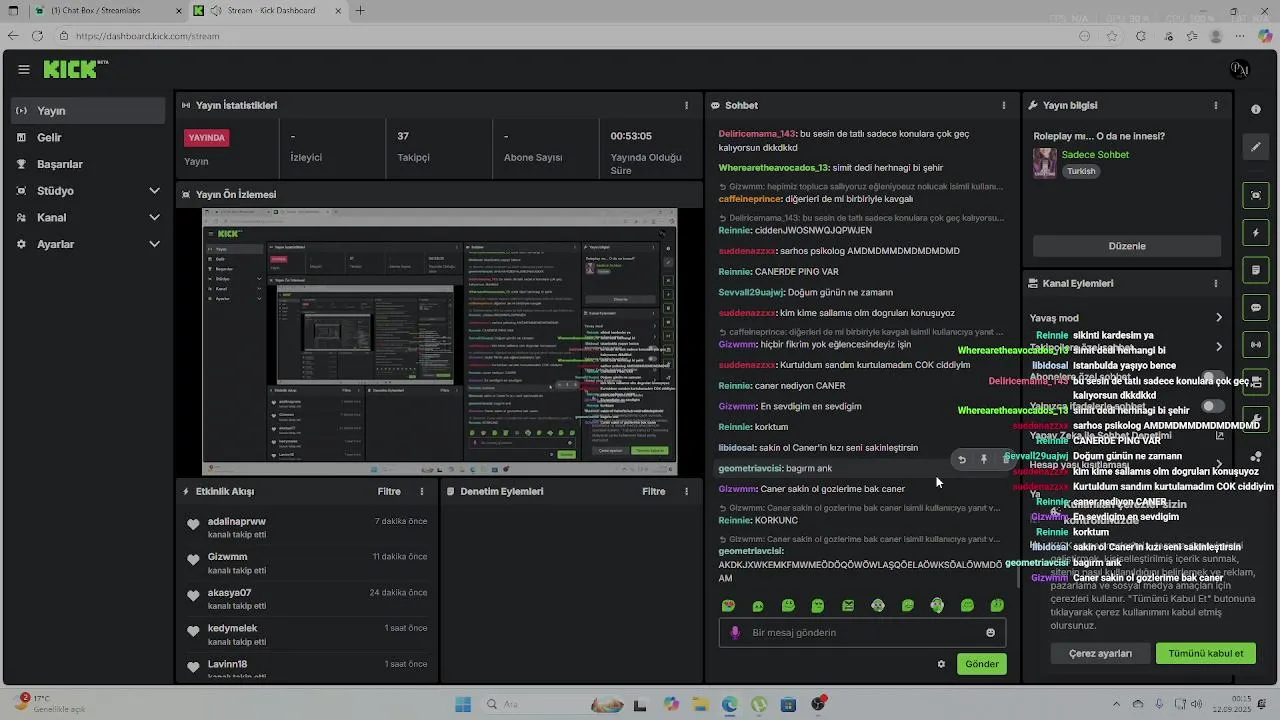Click the Turkish language tag
The height and width of the screenshot is (720, 1280).
[x=1081, y=171]
